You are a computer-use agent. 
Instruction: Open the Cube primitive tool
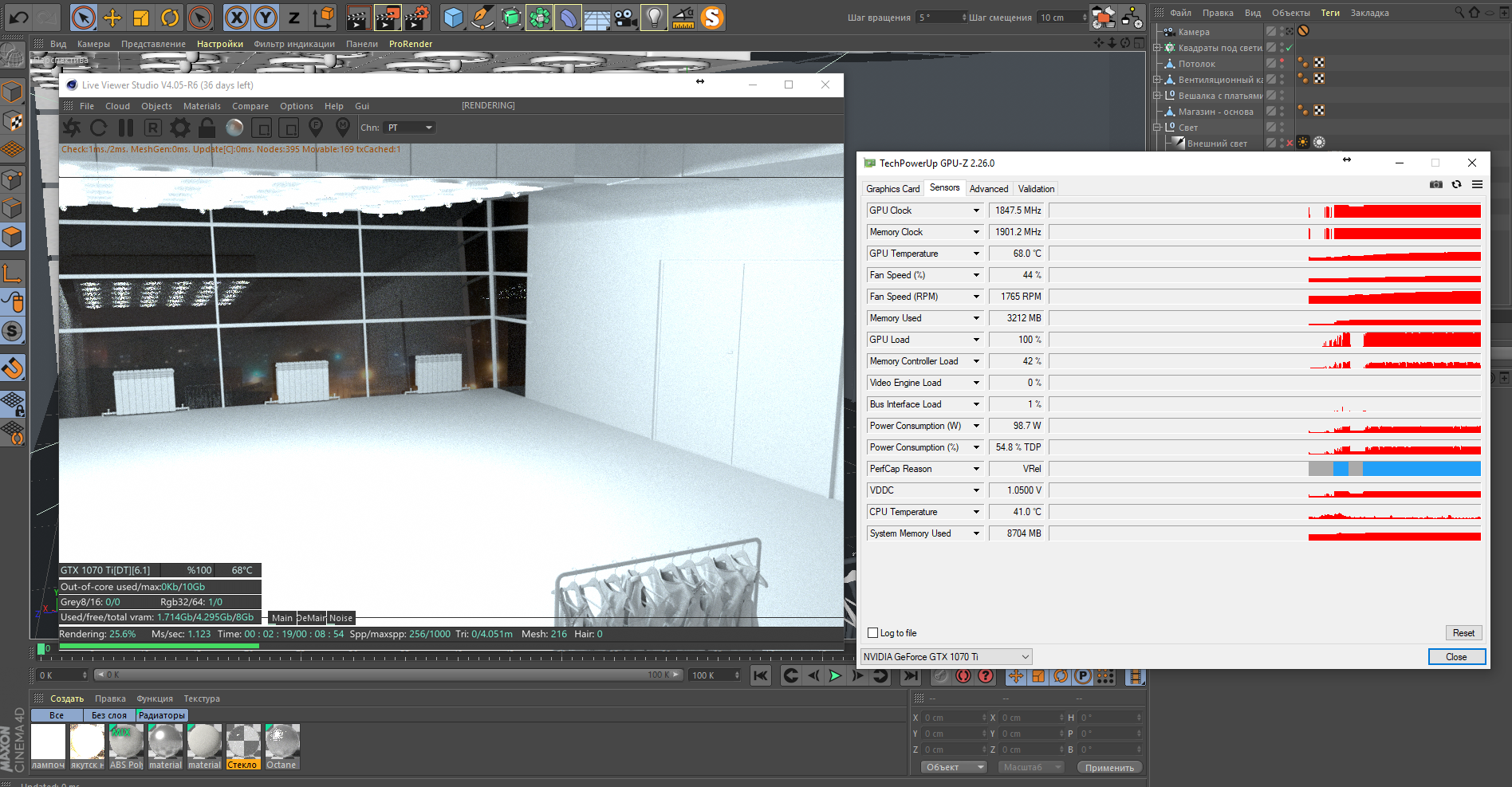(x=454, y=17)
